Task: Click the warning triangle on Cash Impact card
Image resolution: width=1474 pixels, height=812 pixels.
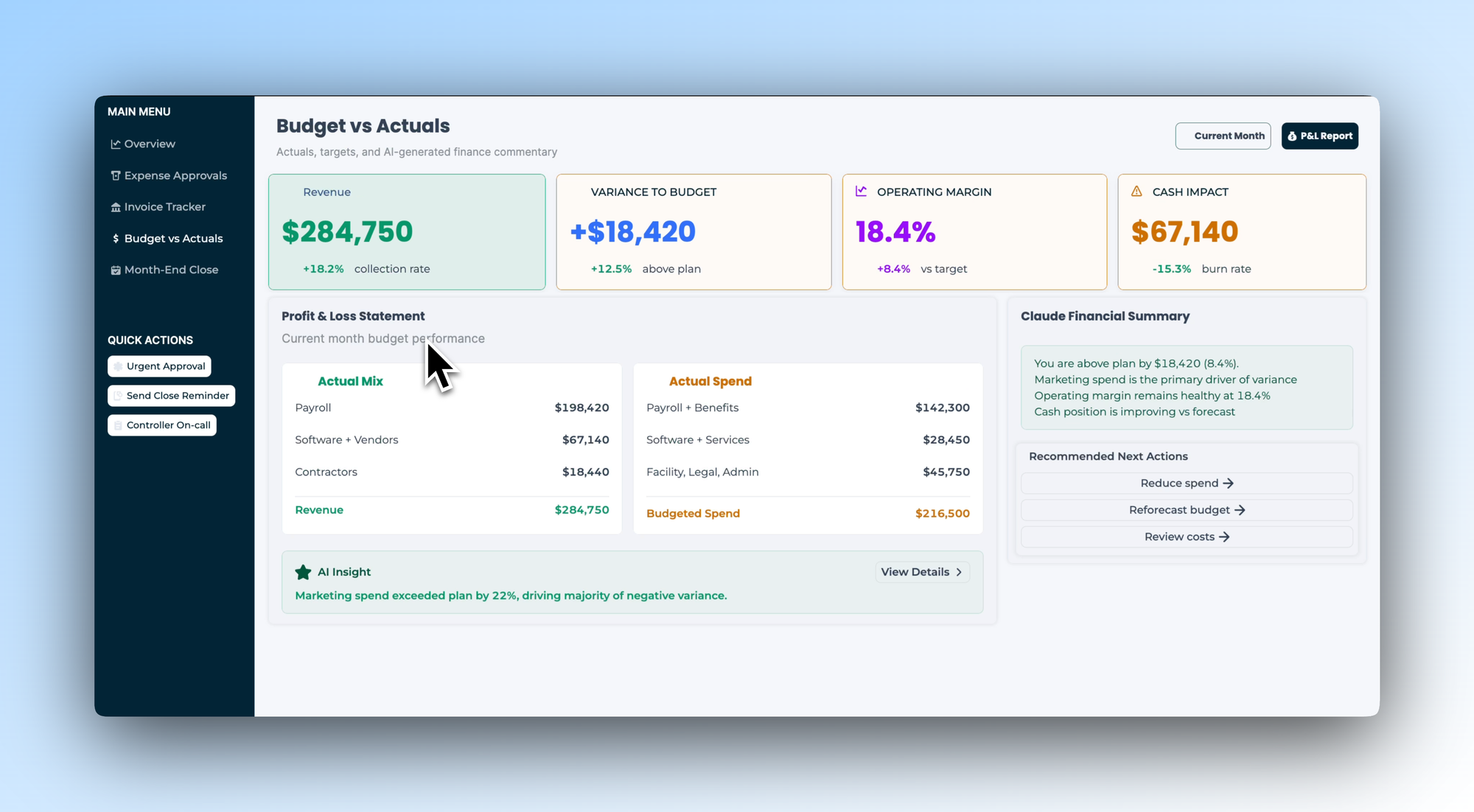Action: click(x=1136, y=192)
